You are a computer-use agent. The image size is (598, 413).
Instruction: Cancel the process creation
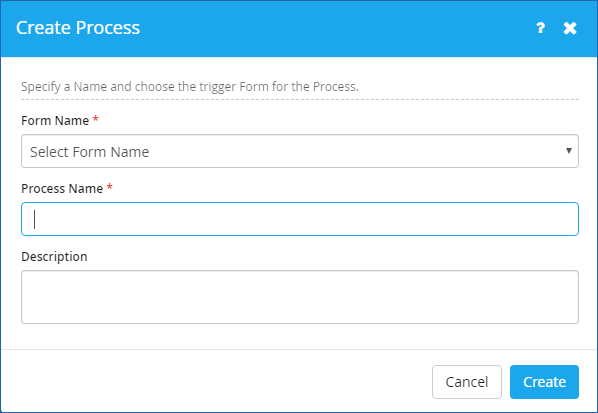click(467, 382)
